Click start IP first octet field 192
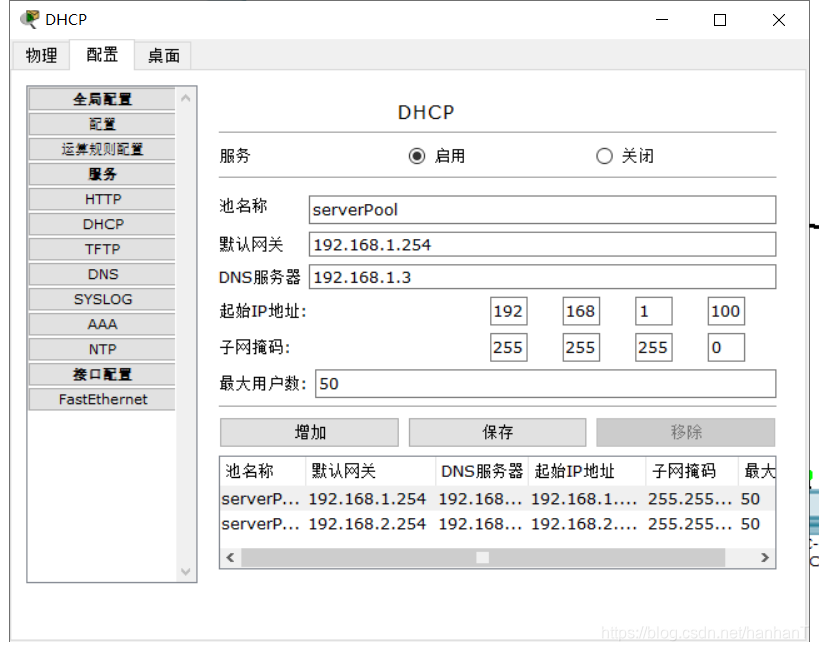Viewport: 819px width, 651px height. click(x=508, y=311)
